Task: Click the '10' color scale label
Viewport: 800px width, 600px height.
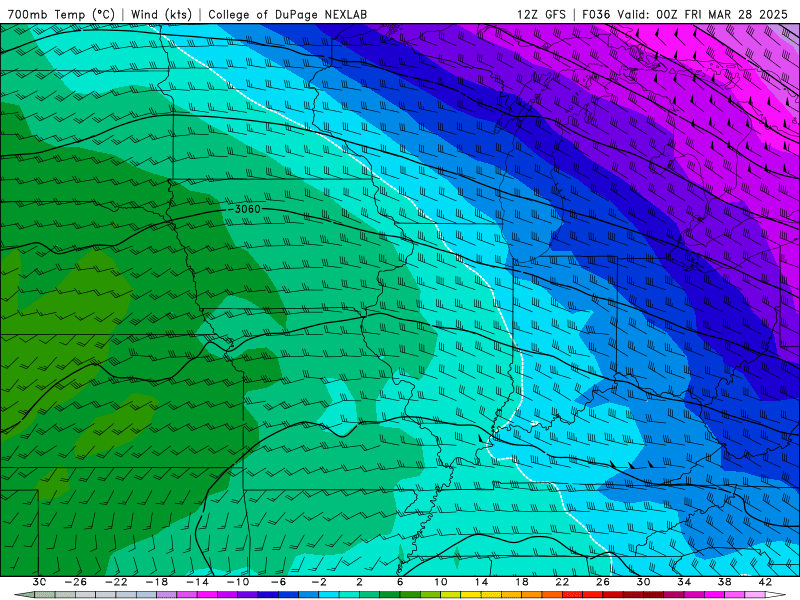Action: (441, 582)
